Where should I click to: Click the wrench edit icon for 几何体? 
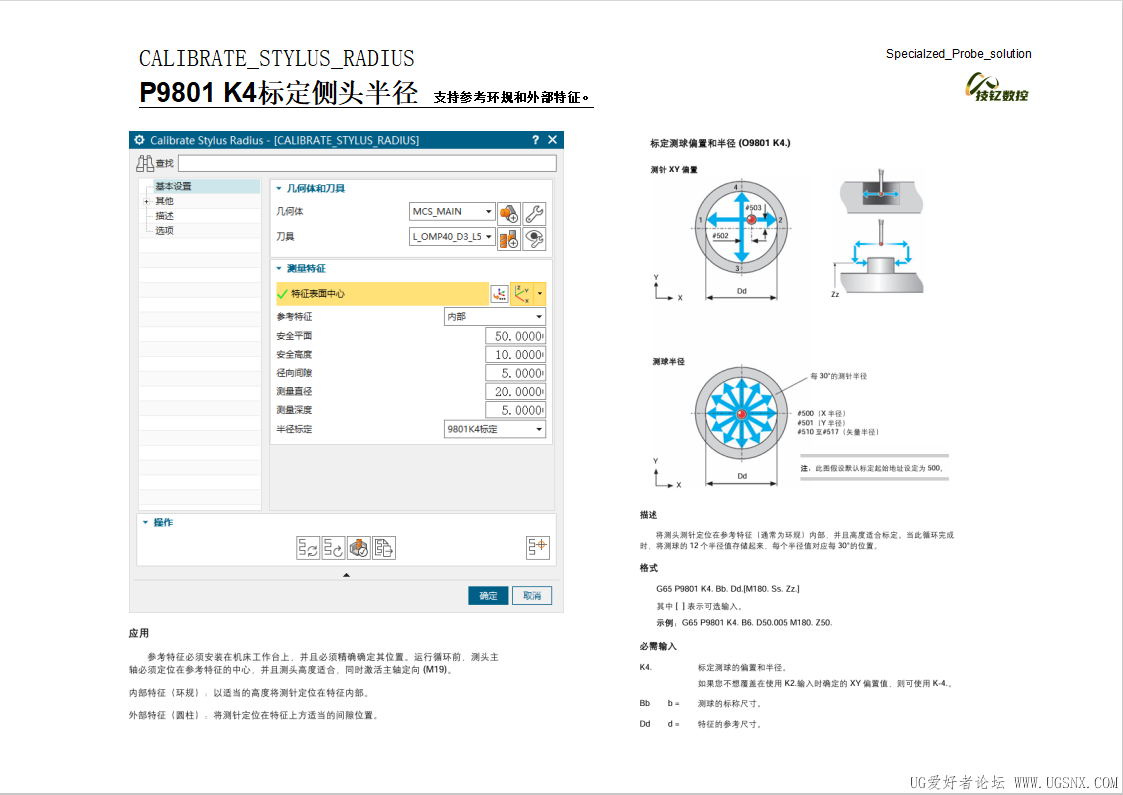[534, 213]
